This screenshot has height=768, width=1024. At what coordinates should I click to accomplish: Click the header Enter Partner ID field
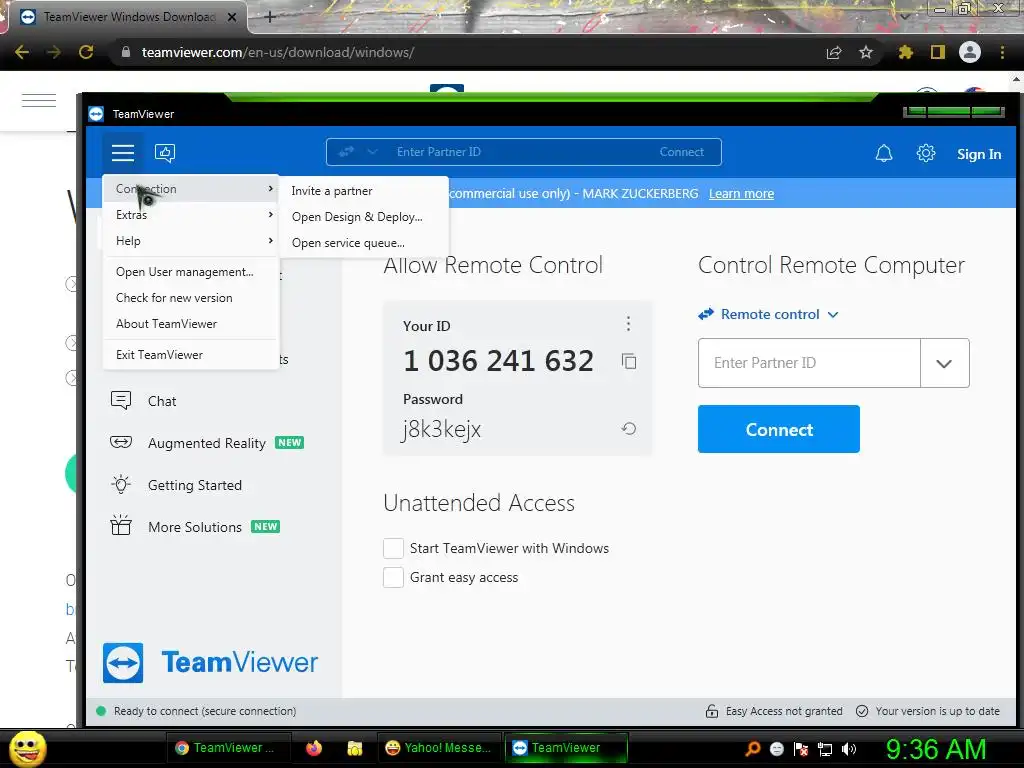[509, 152]
